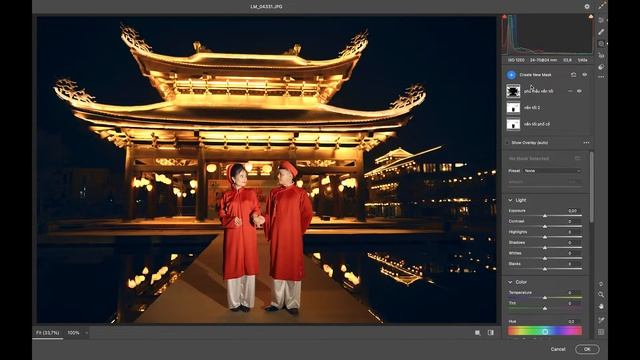Select the first mask thumbnail

[513, 91]
